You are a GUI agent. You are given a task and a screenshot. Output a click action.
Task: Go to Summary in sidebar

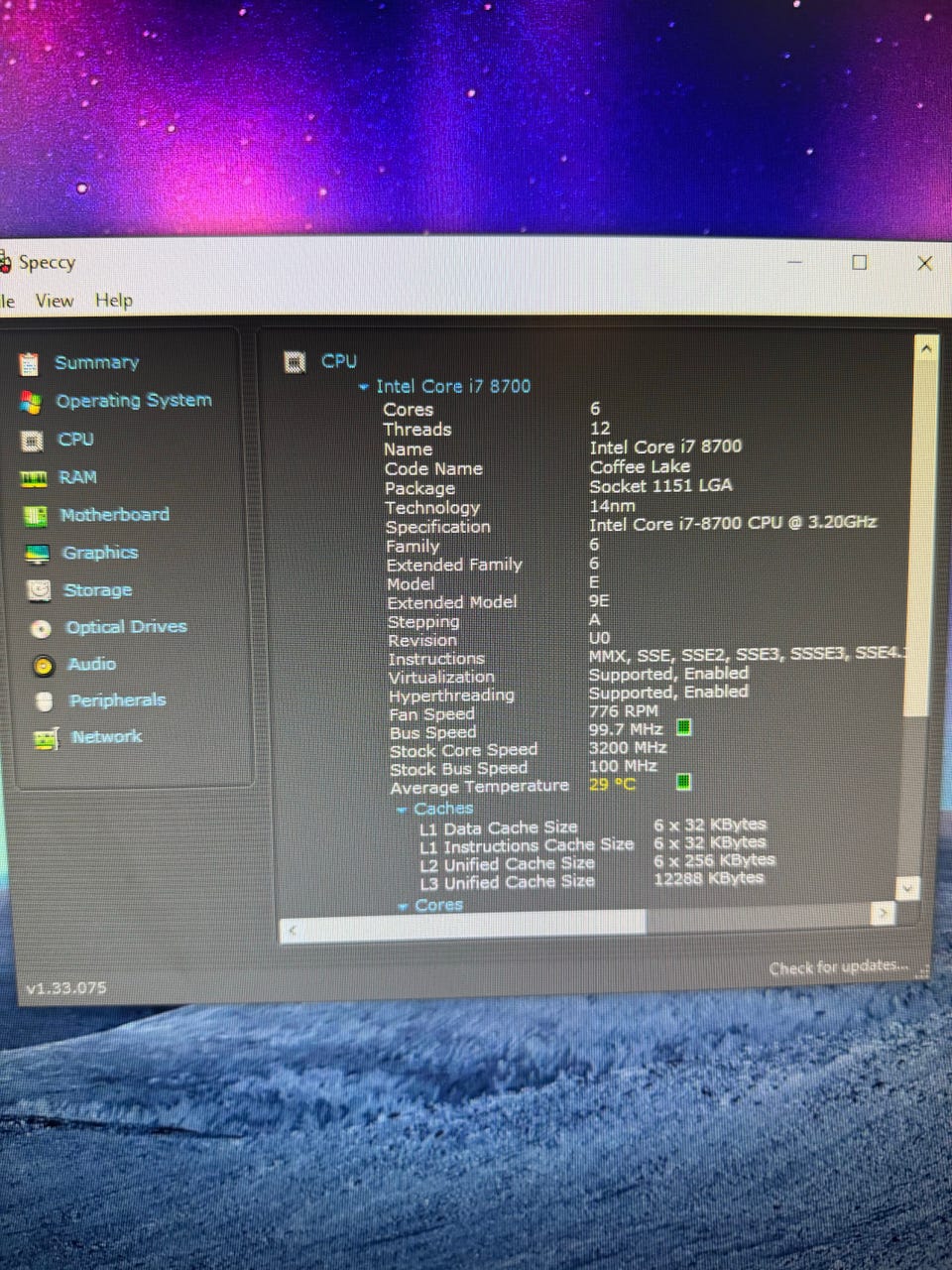(x=96, y=363)
